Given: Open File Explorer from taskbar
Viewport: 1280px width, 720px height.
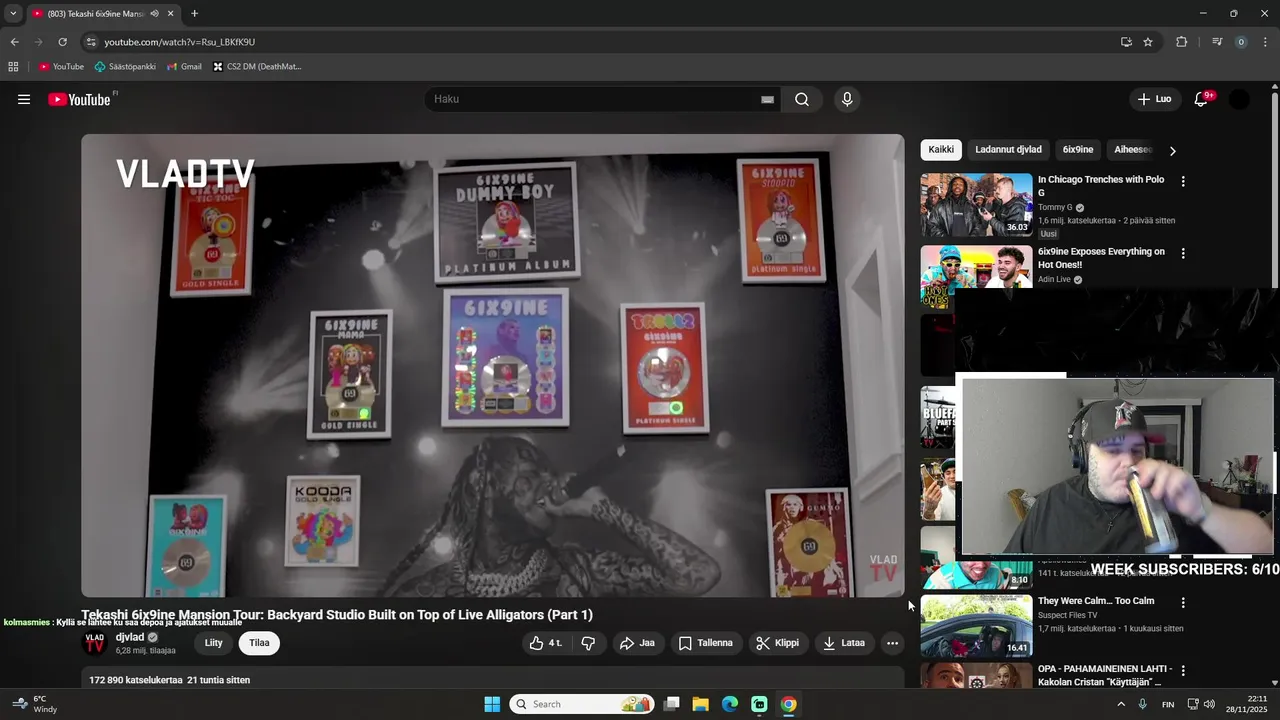Looking at the screenshot, I should 701,704.
